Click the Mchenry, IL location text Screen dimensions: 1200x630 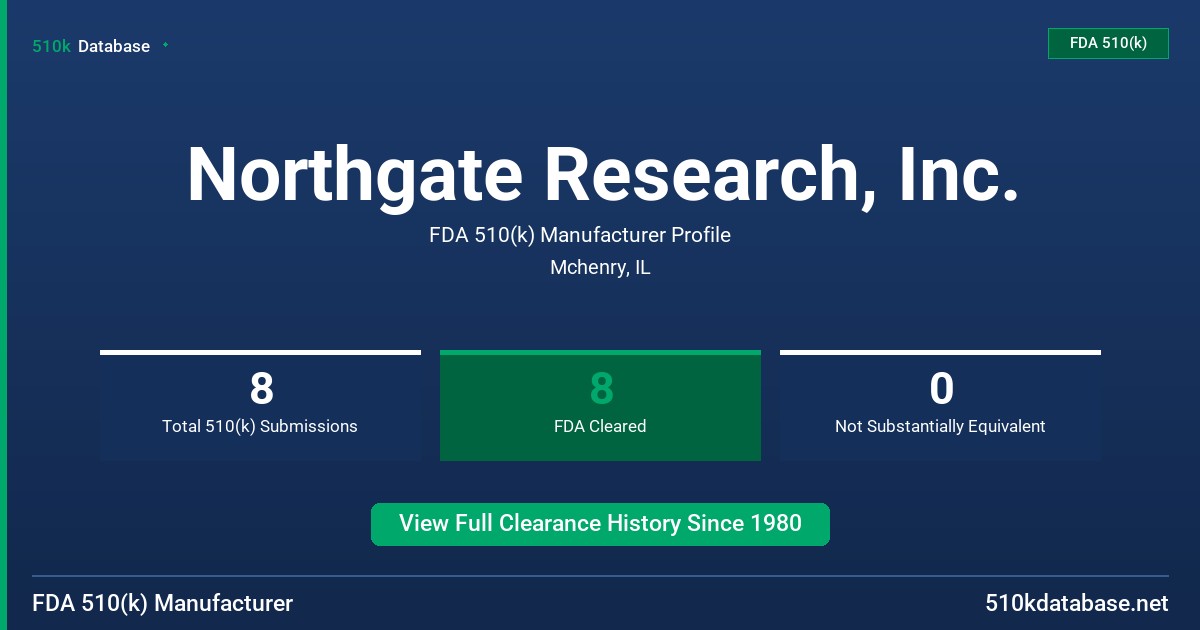coord(600,268)
